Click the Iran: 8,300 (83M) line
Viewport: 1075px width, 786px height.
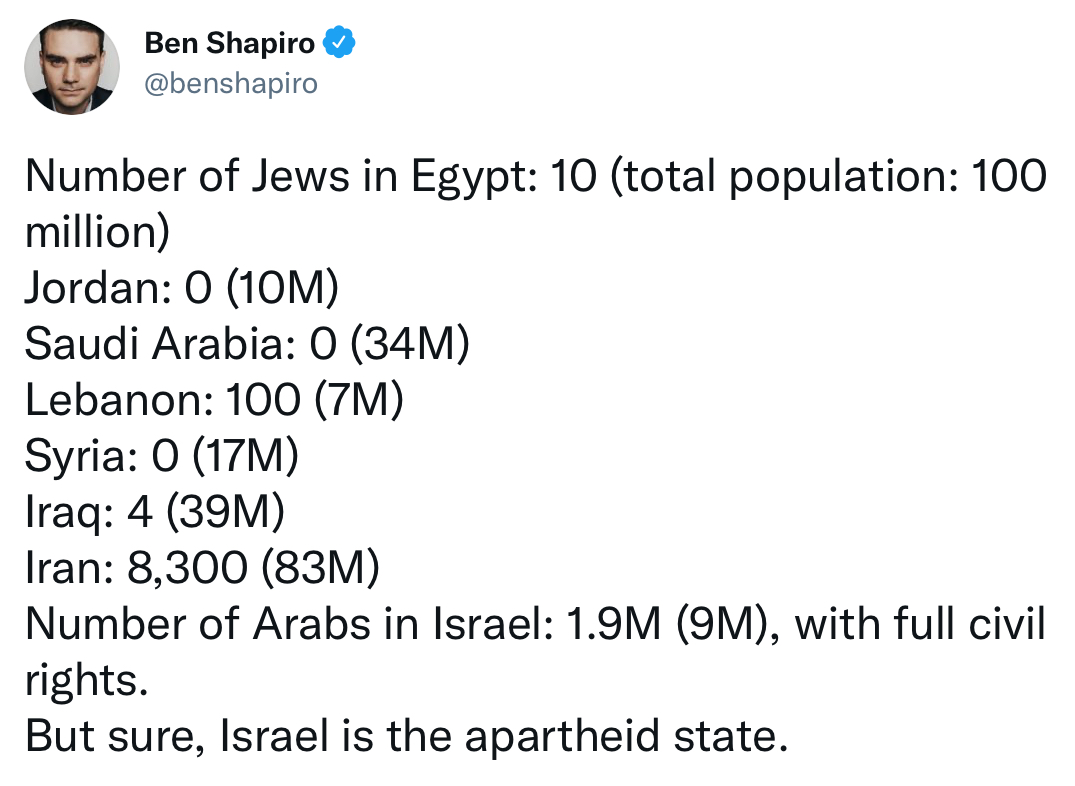pos(202,567)
